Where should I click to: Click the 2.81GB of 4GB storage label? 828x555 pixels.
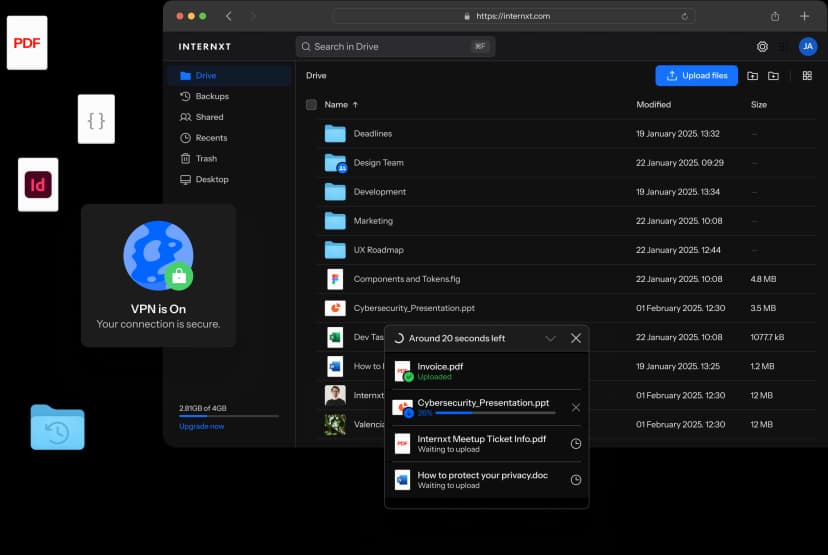click(203, 408)
